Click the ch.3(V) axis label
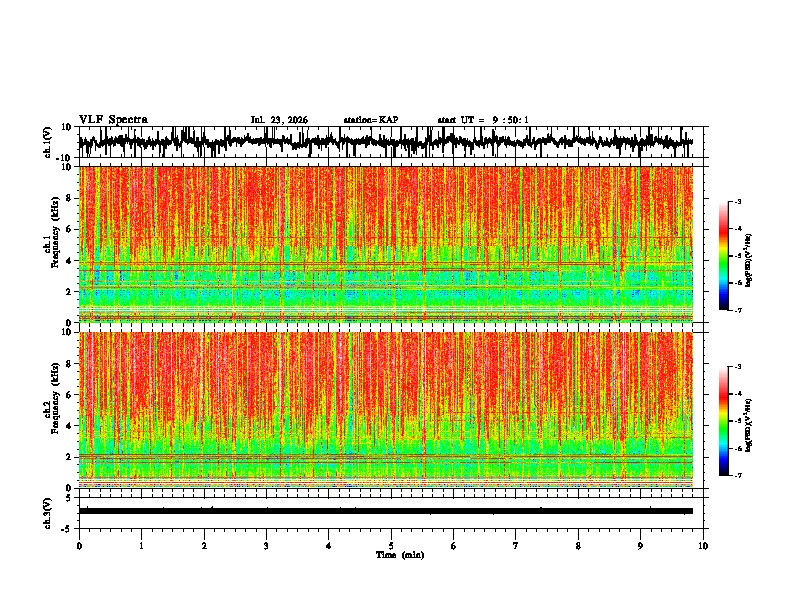792x612 pixels. 48,513
